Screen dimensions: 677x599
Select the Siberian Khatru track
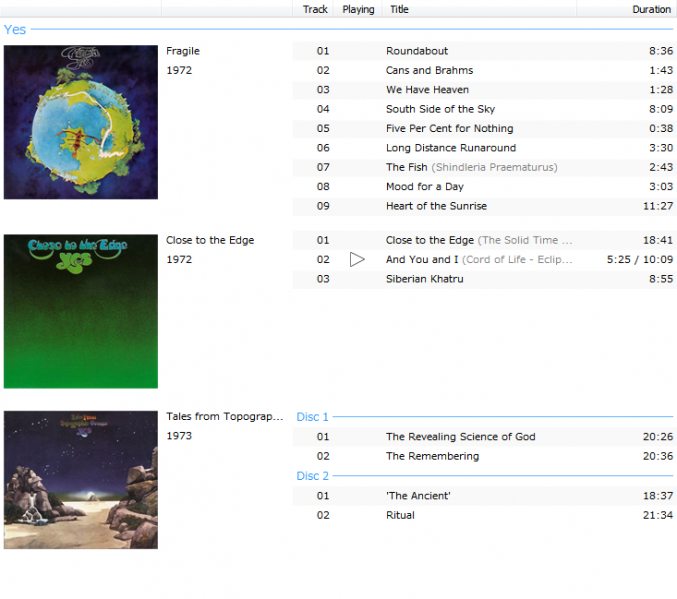click(x=424, y=279)
